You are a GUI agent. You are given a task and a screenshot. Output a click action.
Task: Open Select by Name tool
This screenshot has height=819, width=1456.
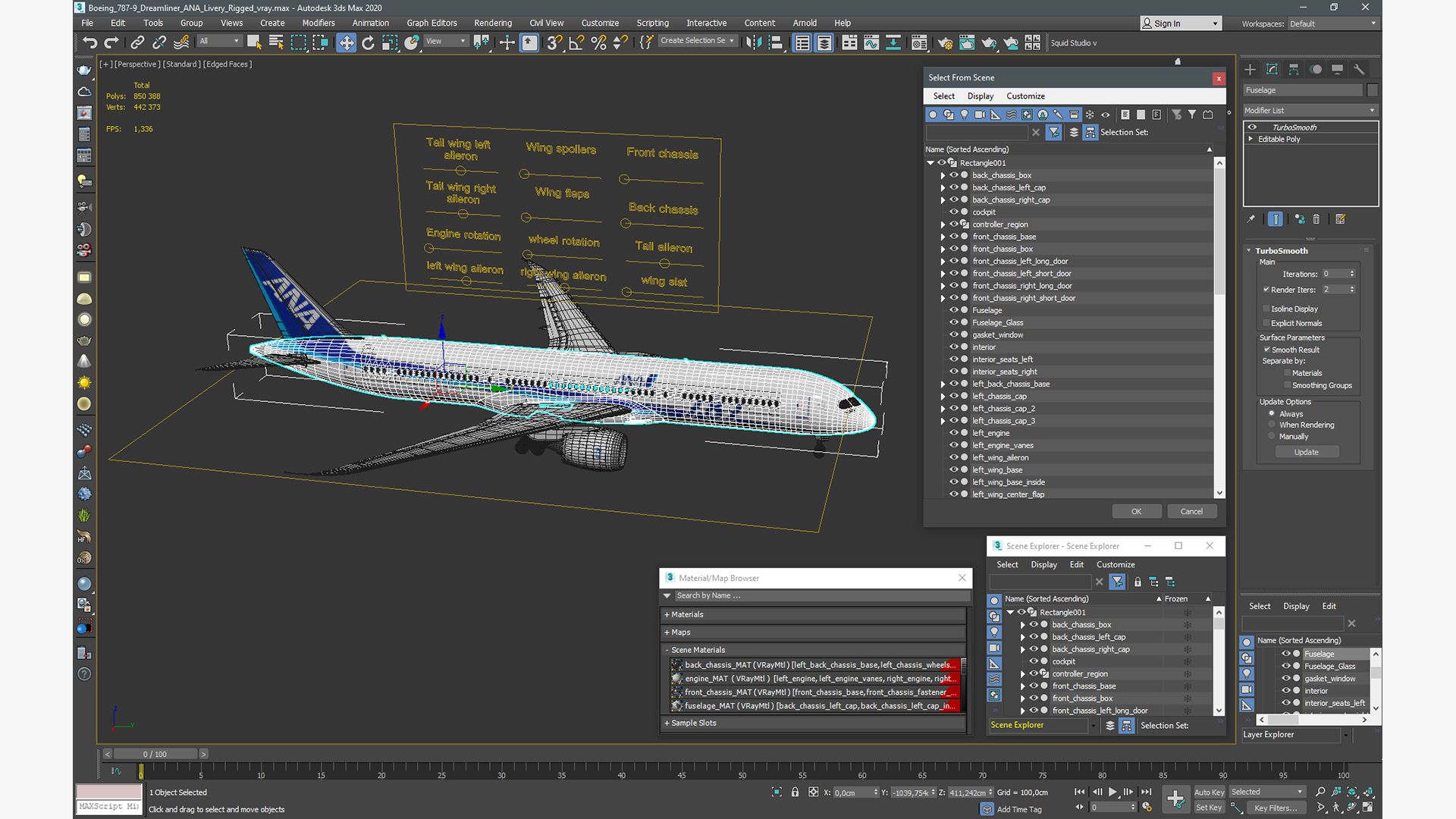tap(276, 42)
